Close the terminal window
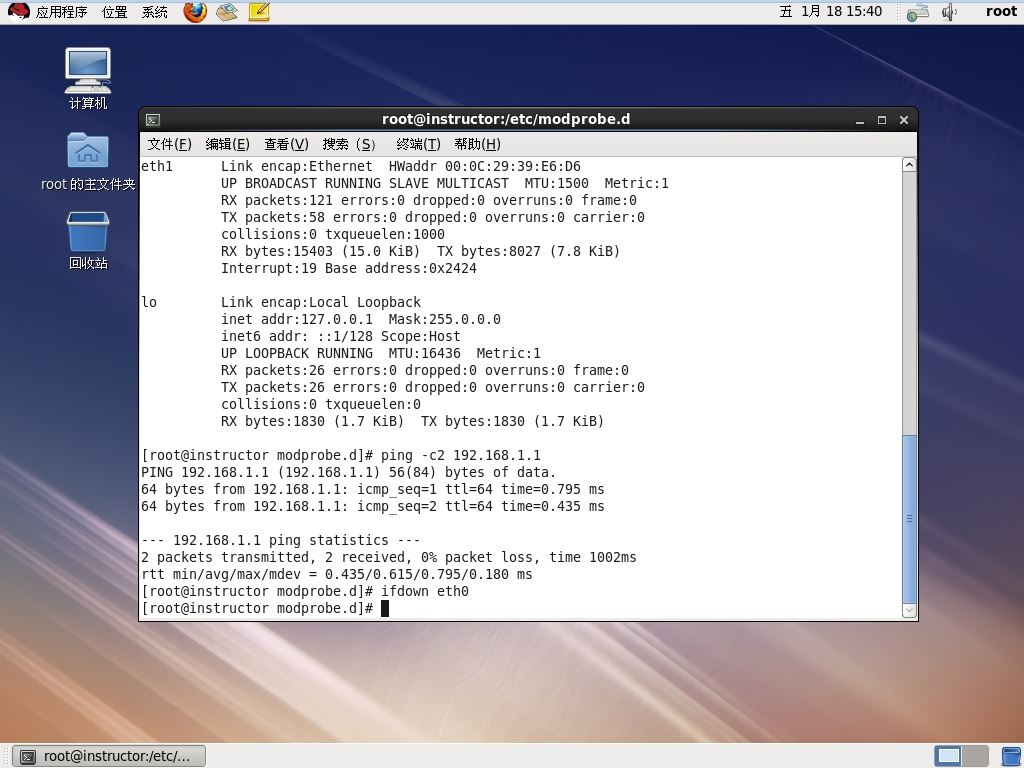Image resolution: width=1024 pixels, height=768 pixels. click(x=904, y=120)
